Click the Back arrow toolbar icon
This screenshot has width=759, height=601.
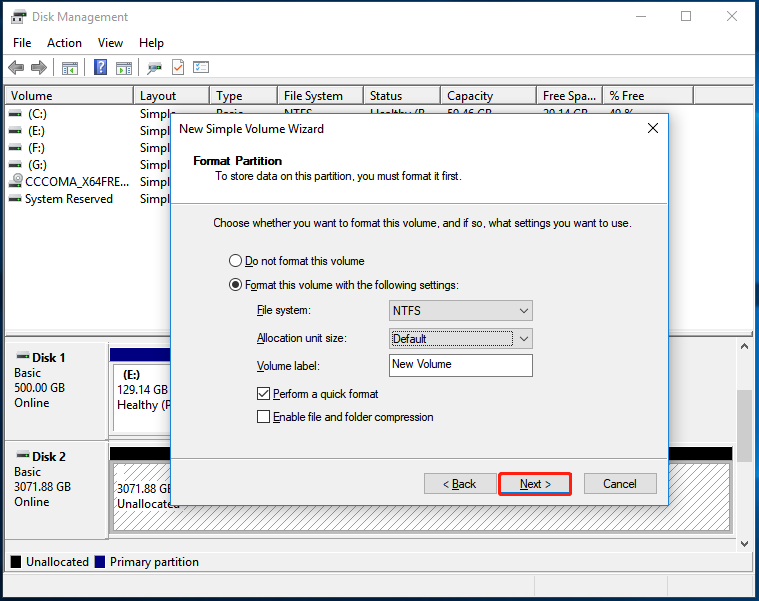tap(16, 67)
